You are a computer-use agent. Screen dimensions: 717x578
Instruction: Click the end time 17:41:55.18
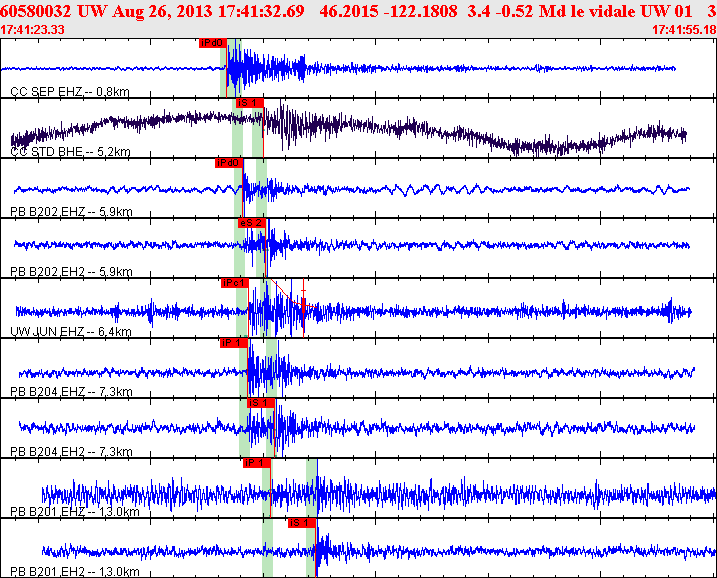pos(684,30)
